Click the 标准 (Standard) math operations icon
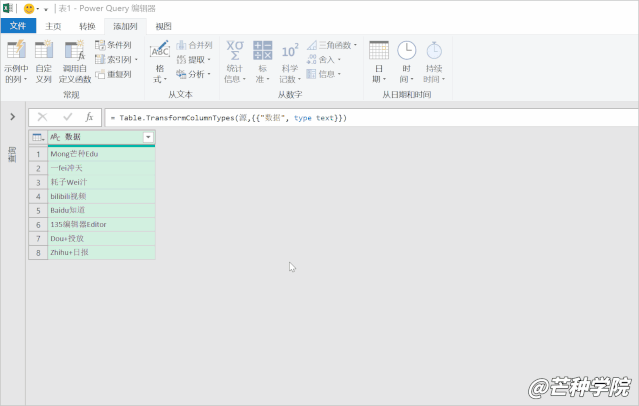 pyautogui.click(x=263, y=52)
